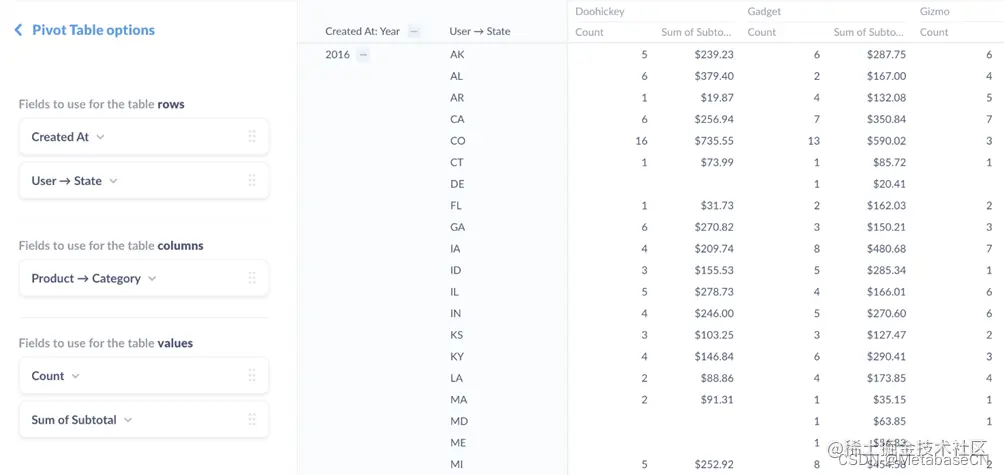Click the Gizmo category column header
The width and height of the screenshot is (1004, 475).
[934, 11]
